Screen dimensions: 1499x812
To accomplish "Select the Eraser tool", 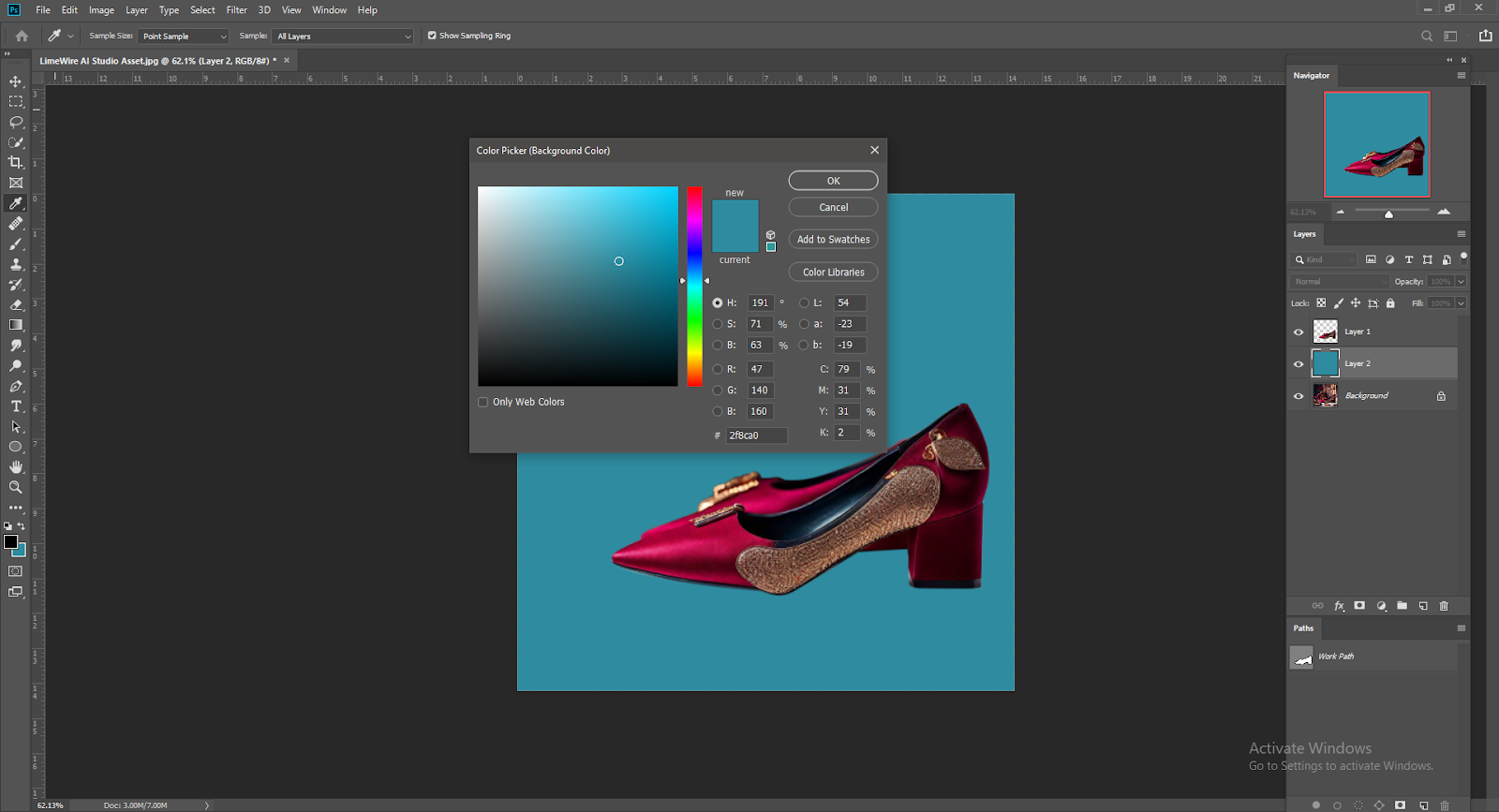I will pos(16,305).
